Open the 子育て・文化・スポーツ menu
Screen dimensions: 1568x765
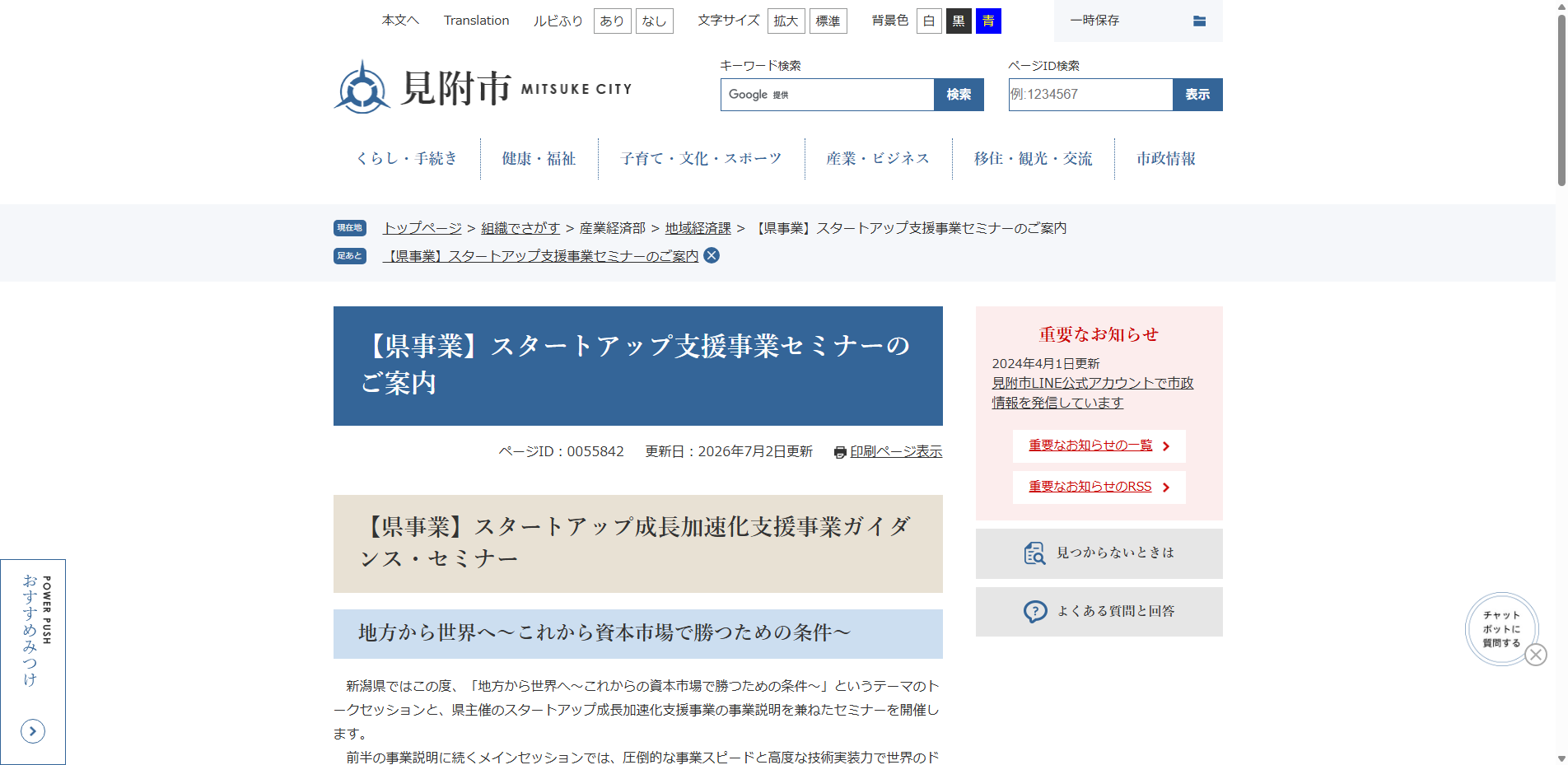coord(701,158)
